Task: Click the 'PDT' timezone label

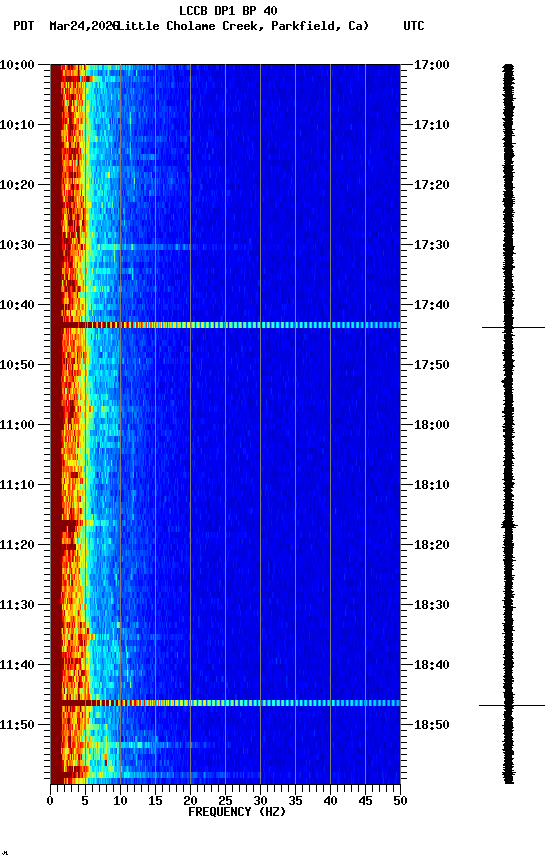Action: click(x=24, y=26)
